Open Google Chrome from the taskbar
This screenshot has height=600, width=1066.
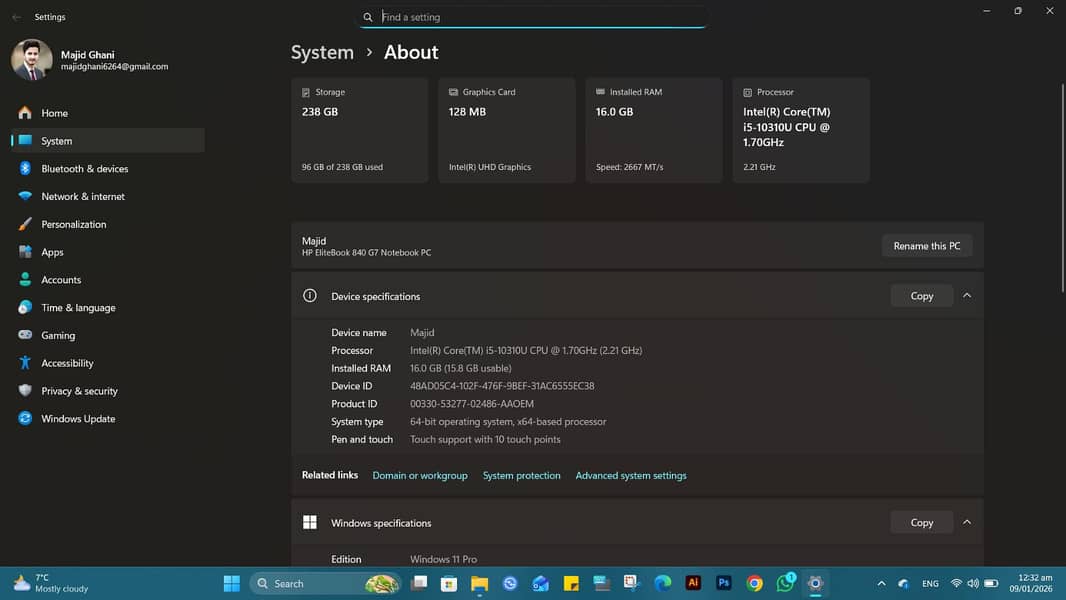tap(755, 583)
